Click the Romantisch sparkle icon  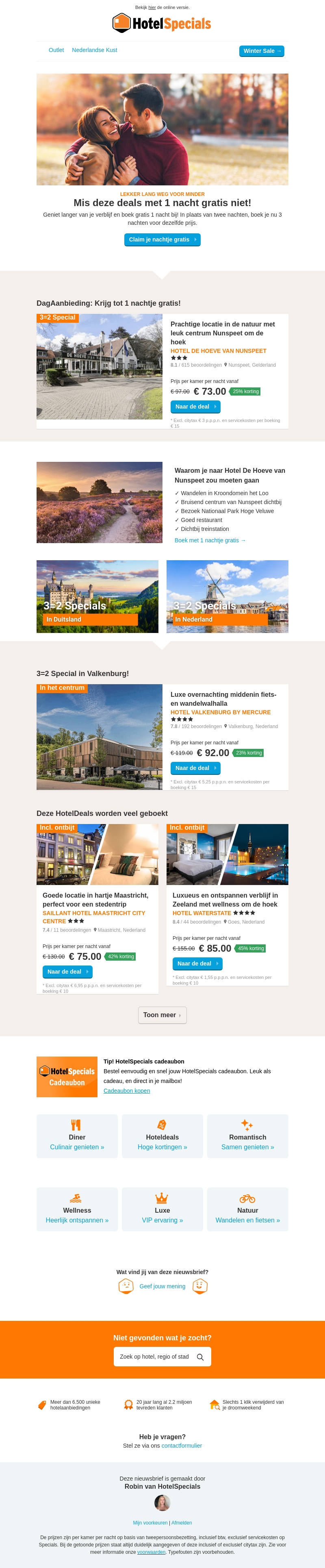coord(247,1125)
